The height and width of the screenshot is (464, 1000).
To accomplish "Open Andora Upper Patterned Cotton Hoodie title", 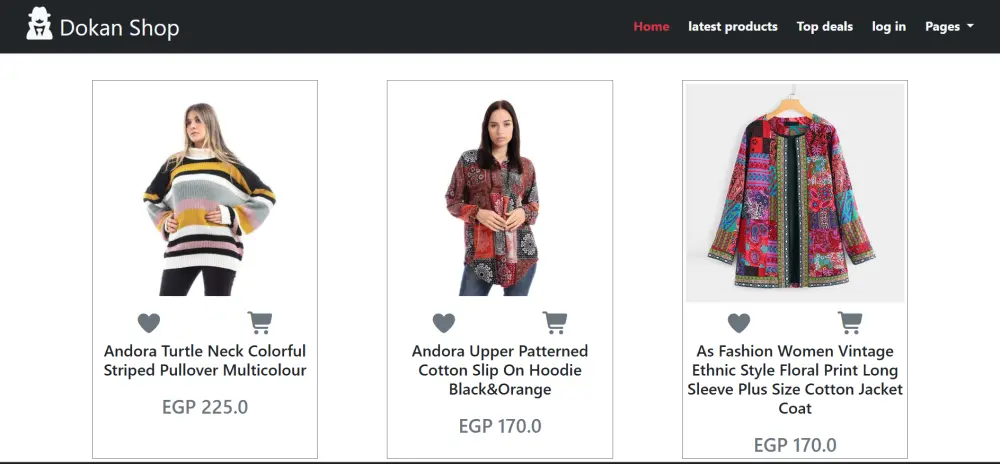I will point(500,370).
